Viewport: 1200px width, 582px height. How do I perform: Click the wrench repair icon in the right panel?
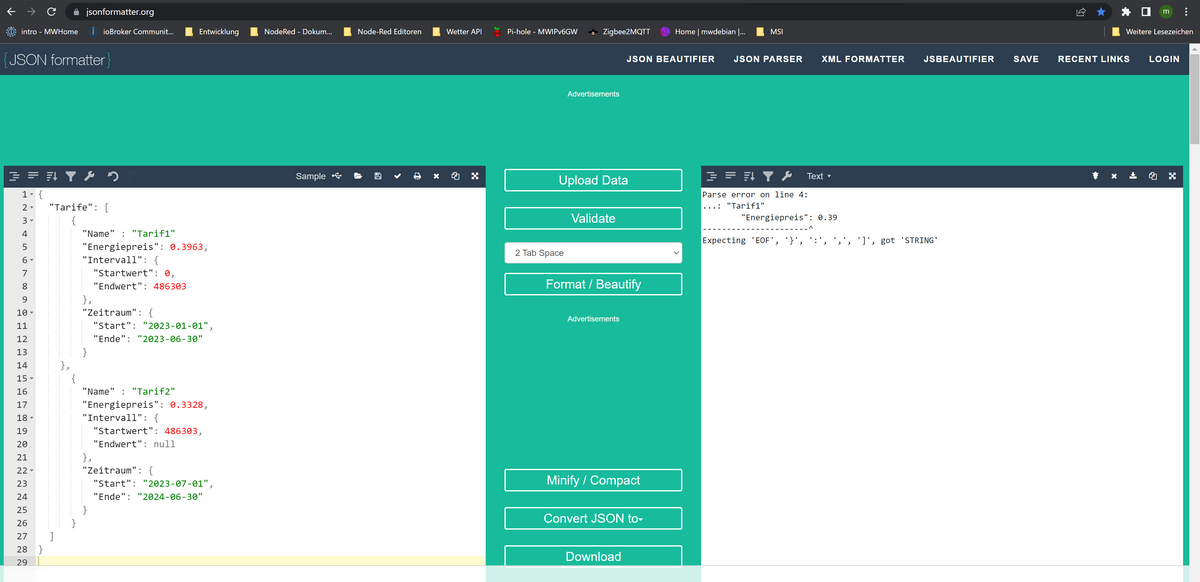(787, 176)
